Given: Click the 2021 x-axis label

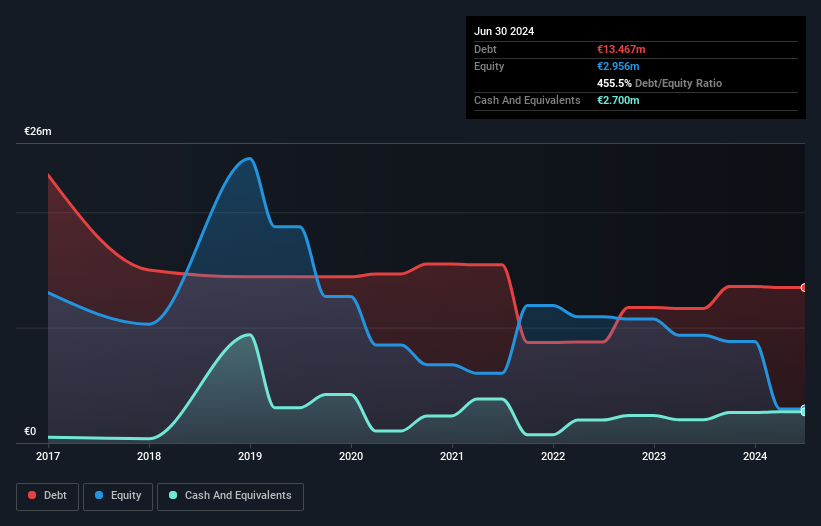Looking at the screenshot, I should point(452,456).
